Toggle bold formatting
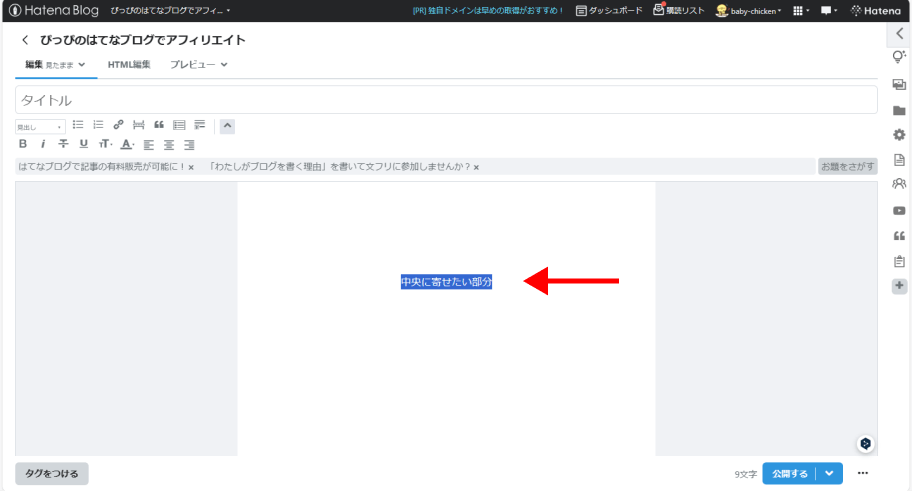This screenshot has width=912, height=491. pos(23,144)
